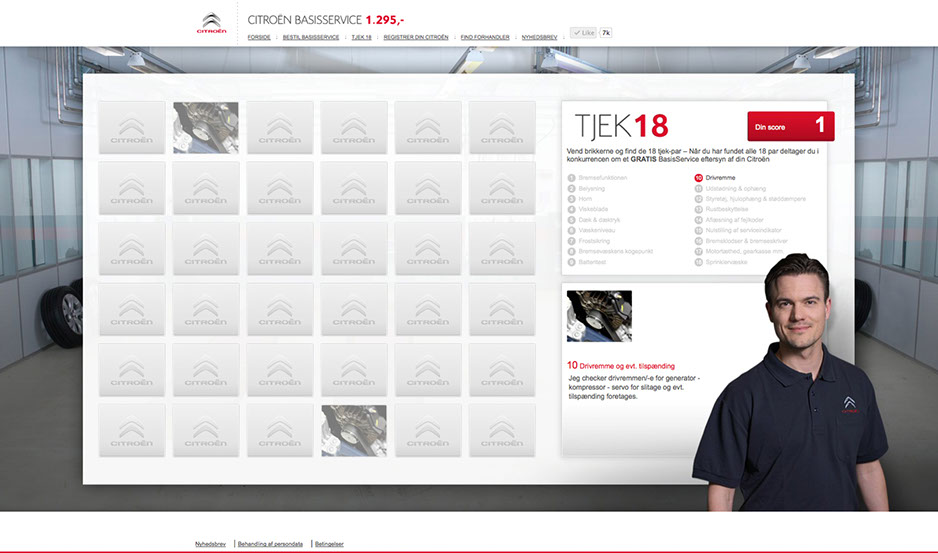This screenshot has height=553, width=938.
Task: Open REGISTRER DIN CITROËN page
Action: 416,37
